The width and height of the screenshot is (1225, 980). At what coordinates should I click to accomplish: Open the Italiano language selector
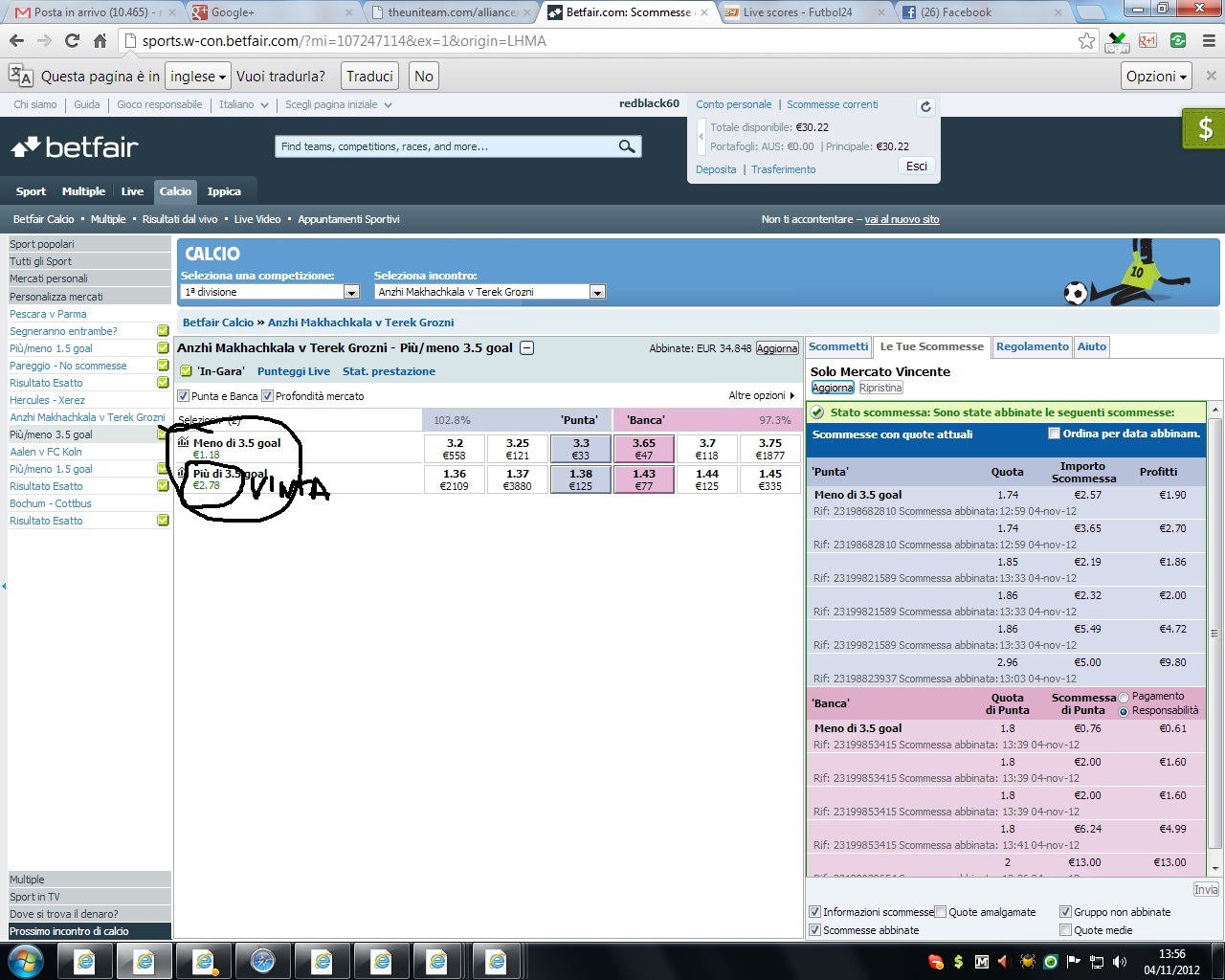pos(243,104)
